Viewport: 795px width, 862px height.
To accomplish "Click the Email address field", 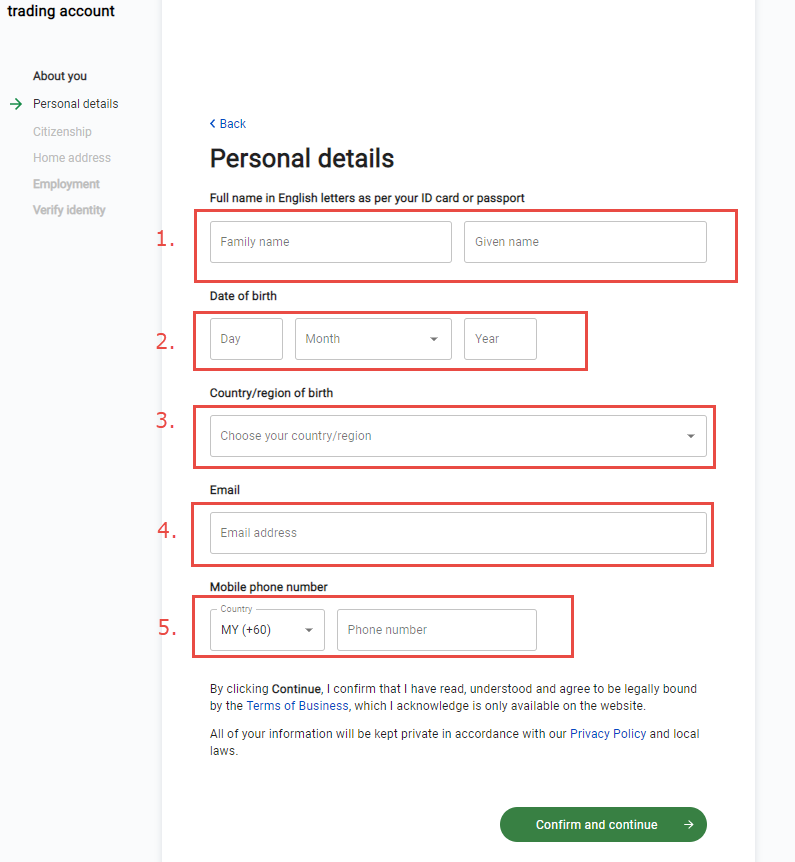I will coord(458,533).
